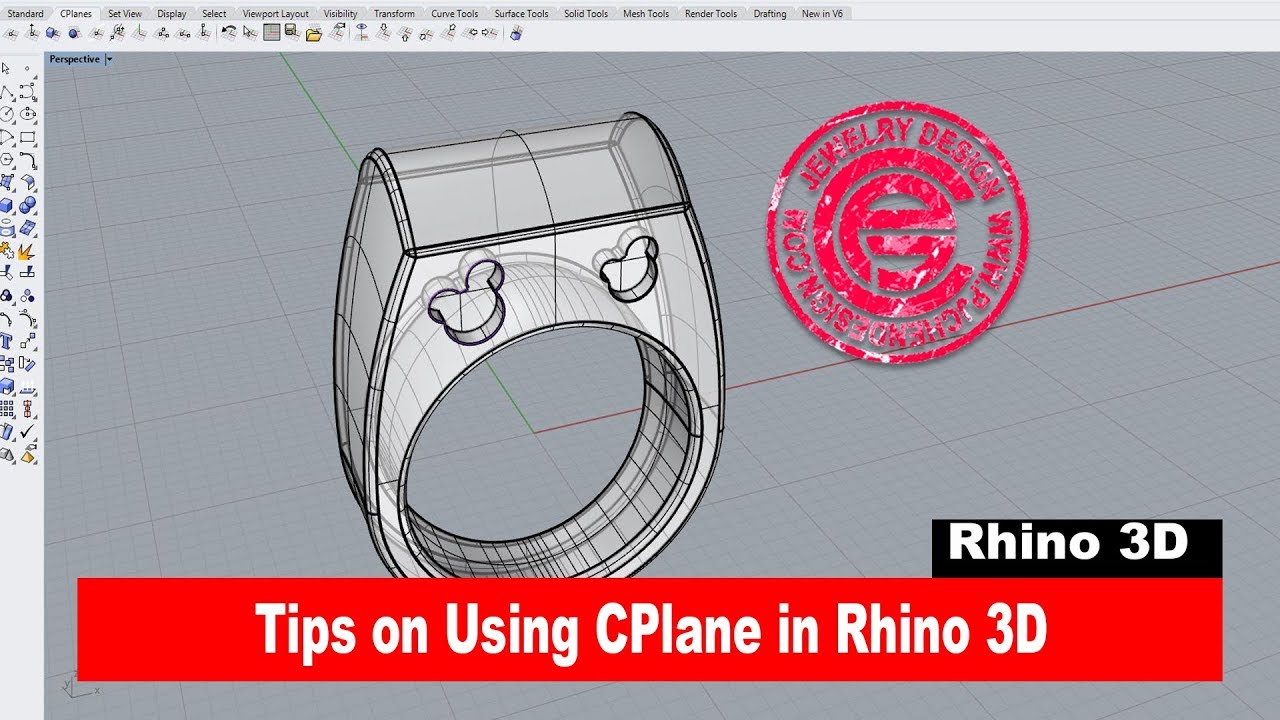The width and height of the screenshot is (1280, 720).
Task: Select the Point tool
Action: click(x=27, y=68)
